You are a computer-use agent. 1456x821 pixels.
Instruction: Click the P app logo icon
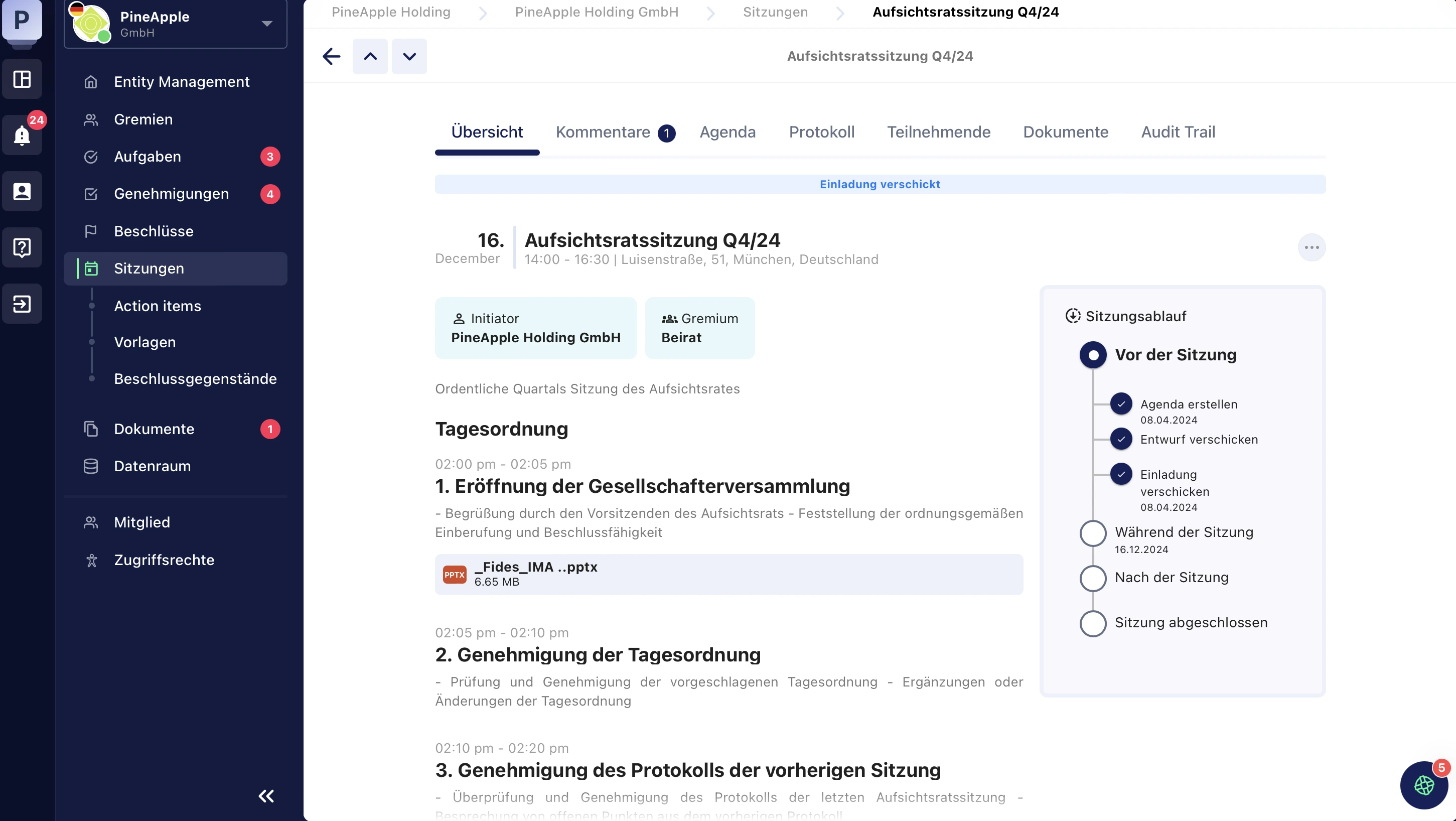(22, 20)
